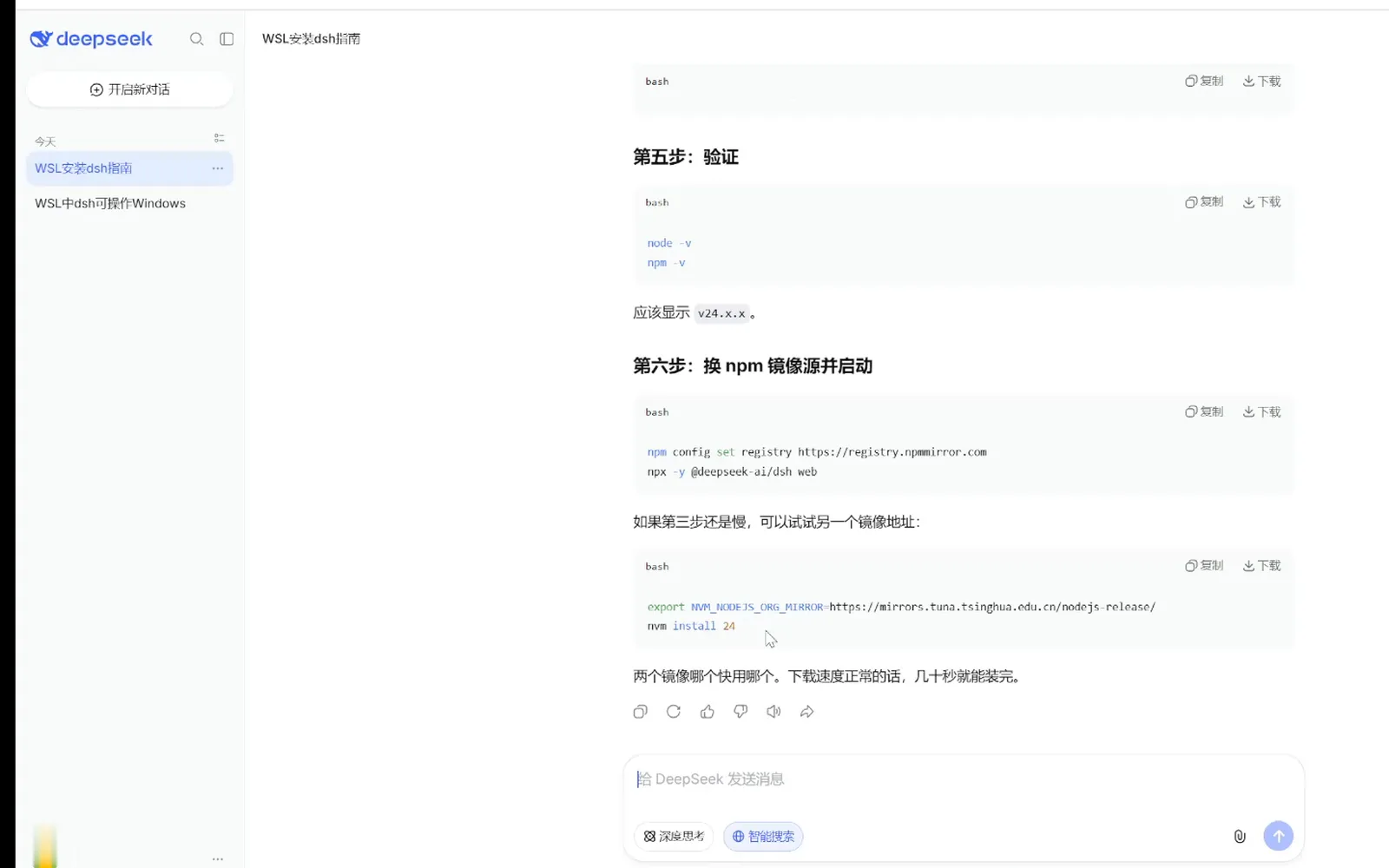Start a new chat with 开启新对话

[x=130, y=89]
